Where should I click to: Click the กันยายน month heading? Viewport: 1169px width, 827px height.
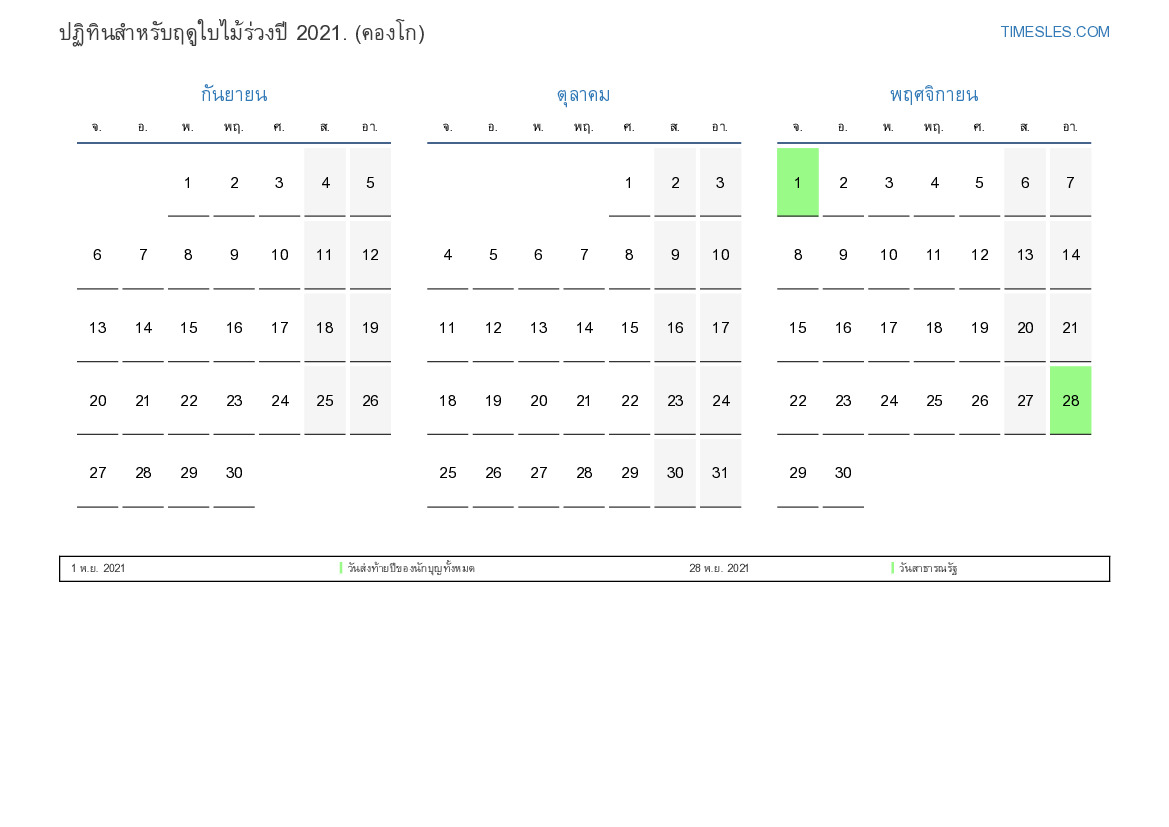(234, 95)
